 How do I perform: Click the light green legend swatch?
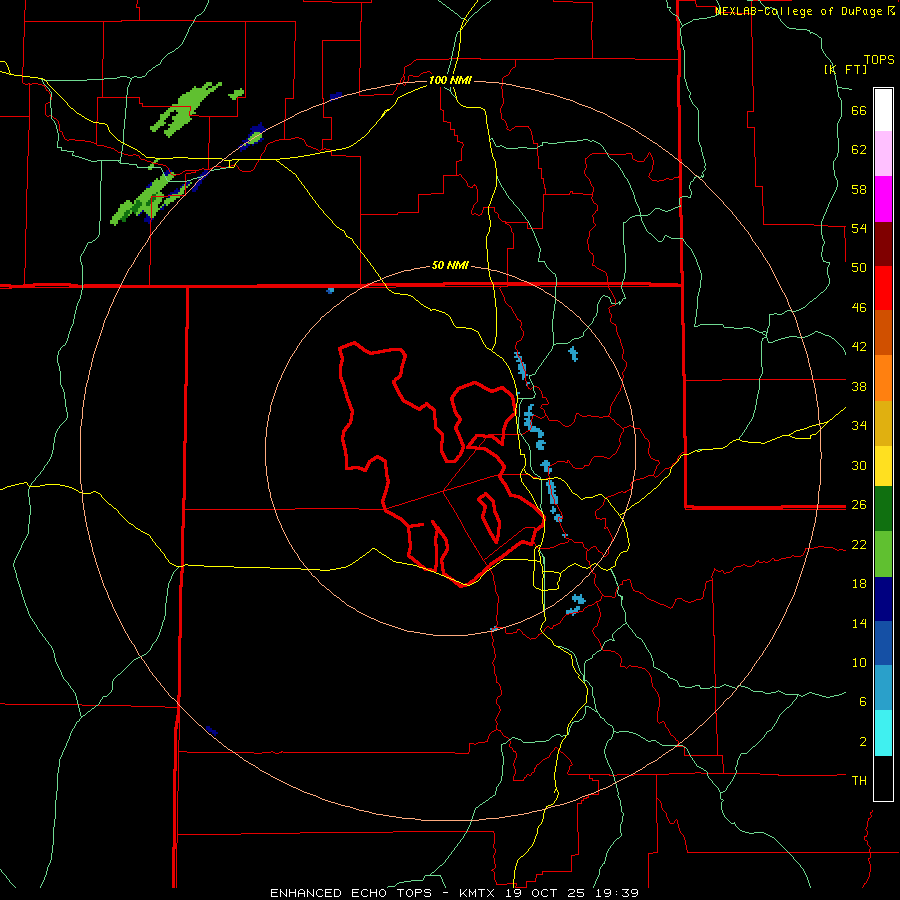tap(883, 554)
